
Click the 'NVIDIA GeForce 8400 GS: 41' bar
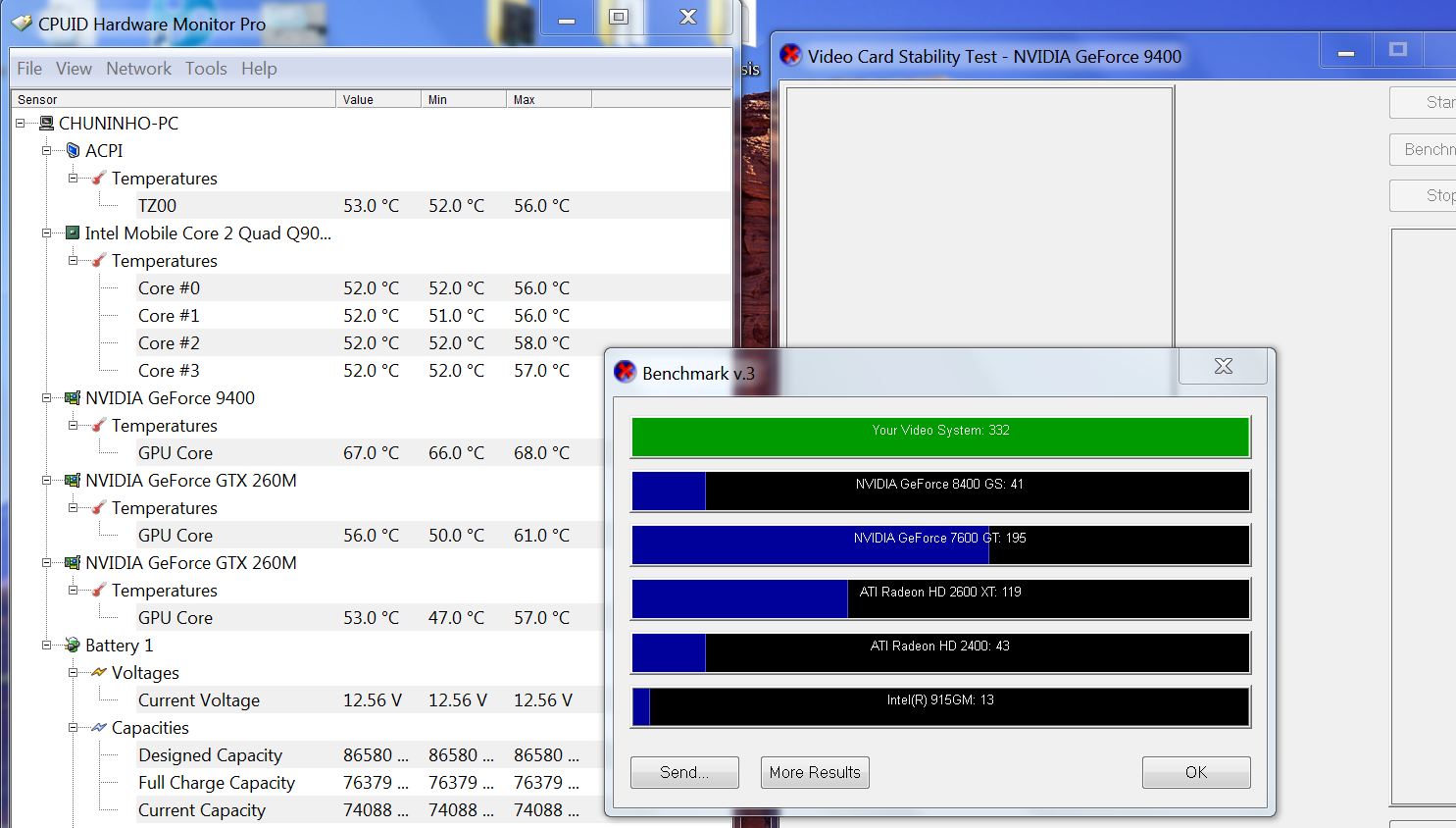click(940, 491)
